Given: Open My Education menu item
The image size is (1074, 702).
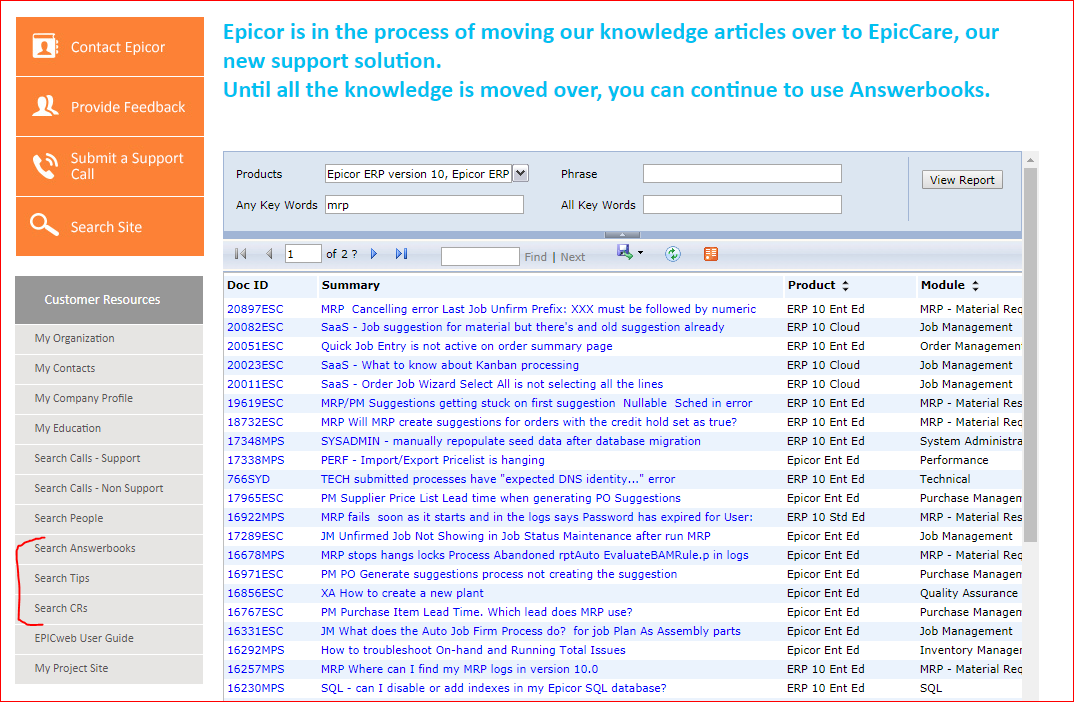Looking at the screenshot, I should (x=109, y=429).
